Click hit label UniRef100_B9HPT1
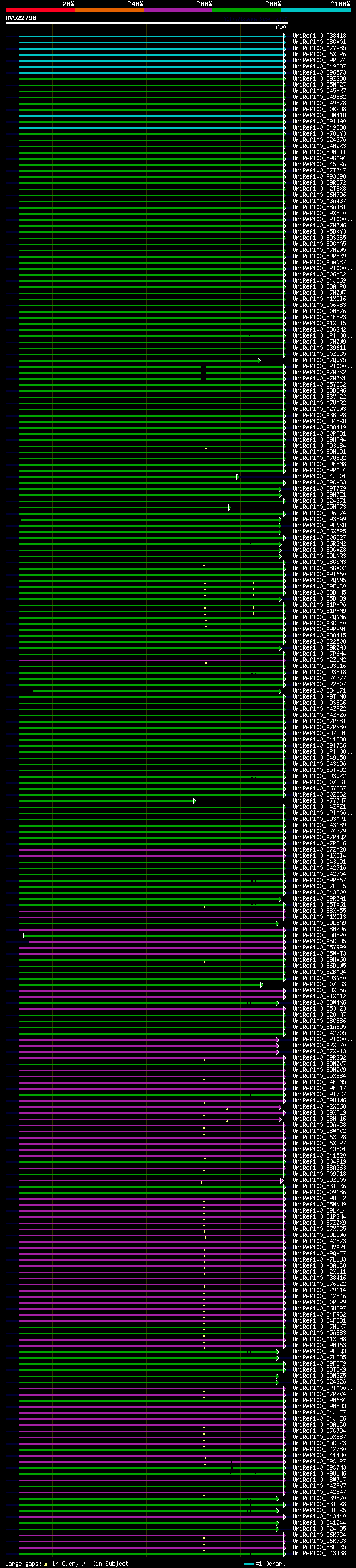 pos(319,152)
